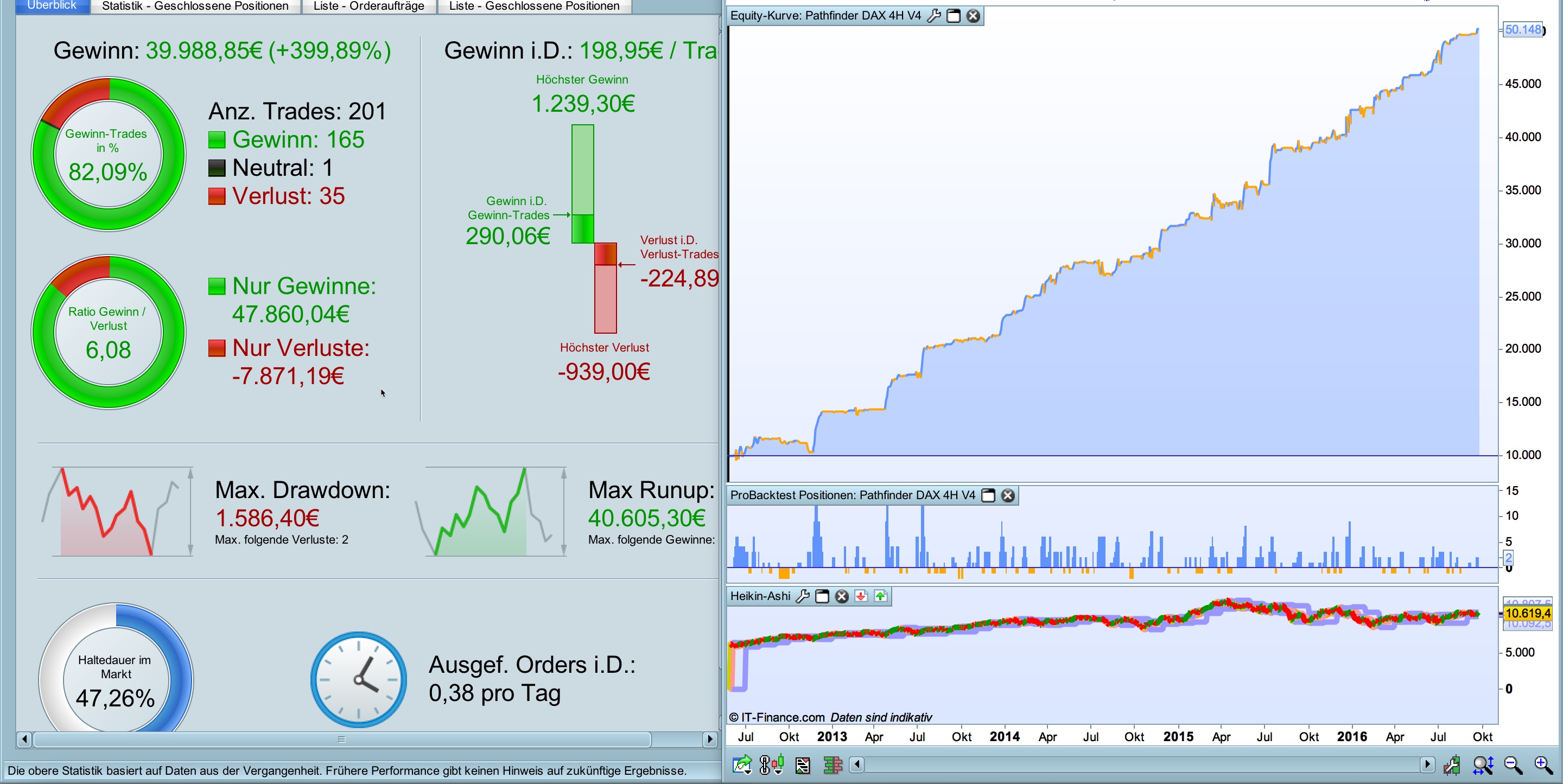Open Heikin-Ashi settings wrench icon
Image resolution: width=1563 pixels, height=784 pixels.
pos(802,596)
